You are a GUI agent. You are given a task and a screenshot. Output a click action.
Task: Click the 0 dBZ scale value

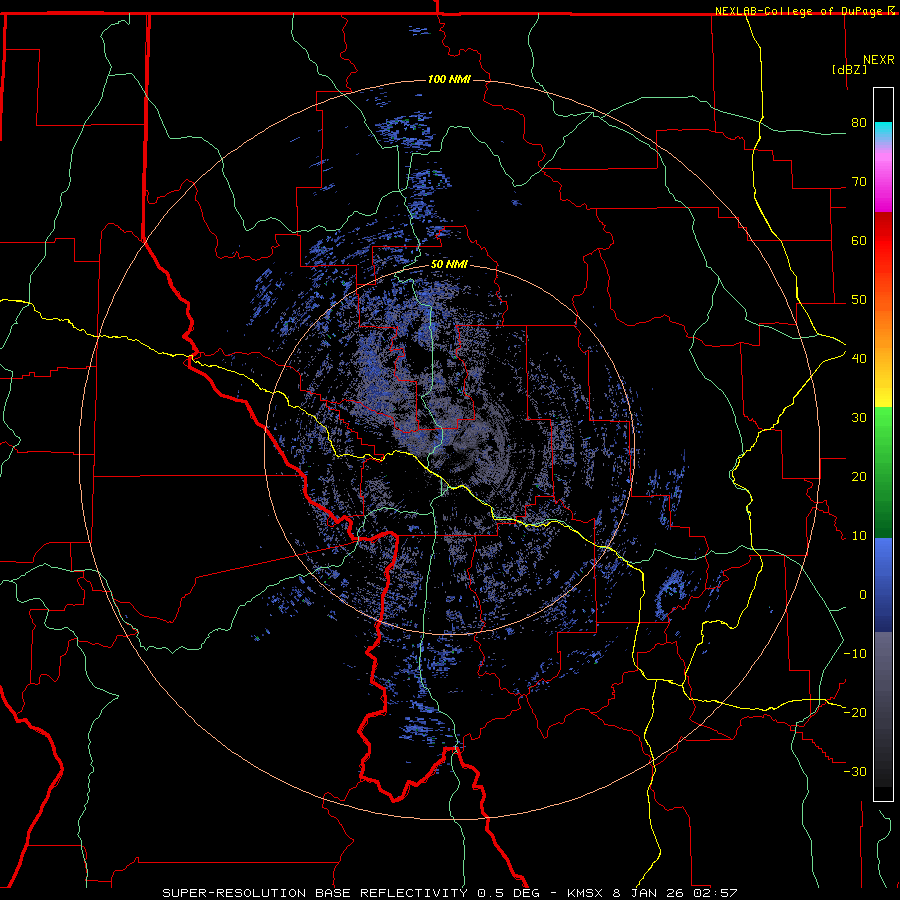point(863,595)
